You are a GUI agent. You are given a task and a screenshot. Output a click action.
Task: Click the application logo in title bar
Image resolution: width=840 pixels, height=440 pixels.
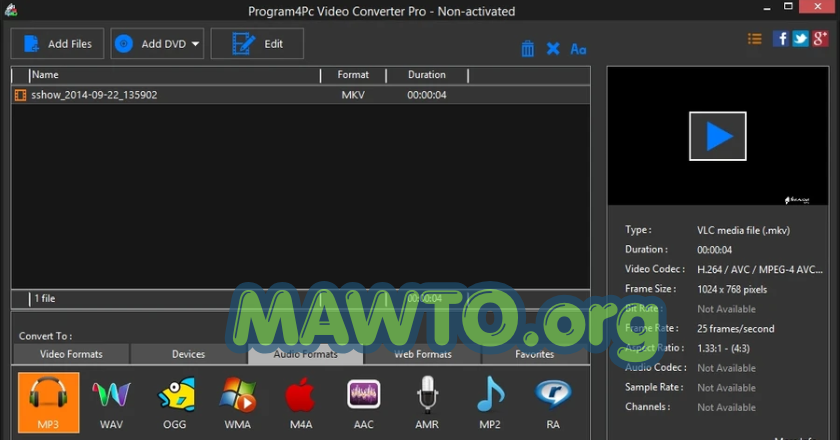click(x=11, y=10)
